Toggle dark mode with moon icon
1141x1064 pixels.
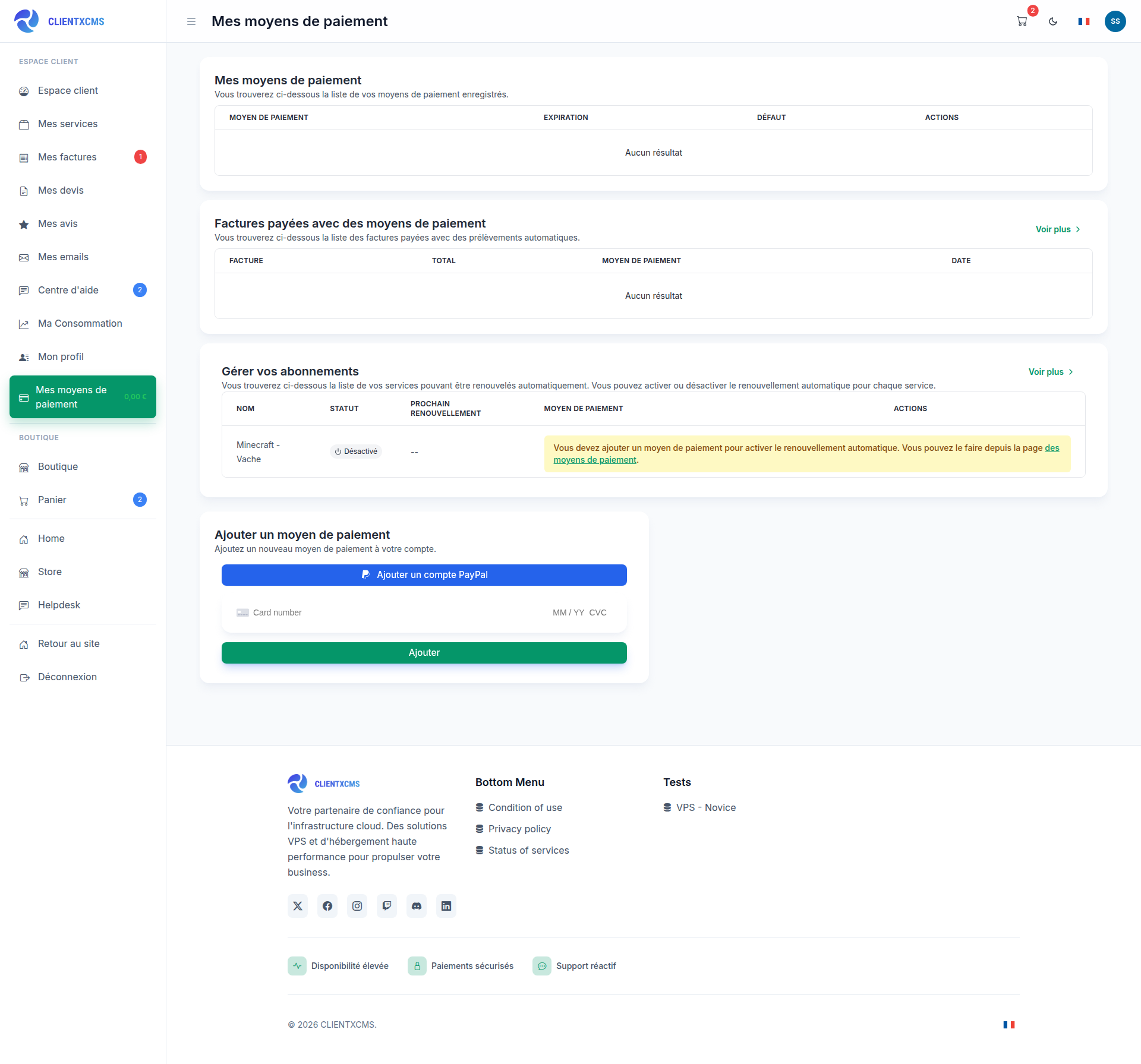(x=1053, y=21)
